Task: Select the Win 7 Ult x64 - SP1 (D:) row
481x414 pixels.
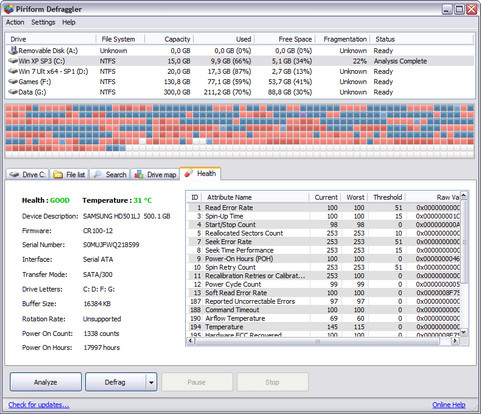Action: [x=240, y=71]
